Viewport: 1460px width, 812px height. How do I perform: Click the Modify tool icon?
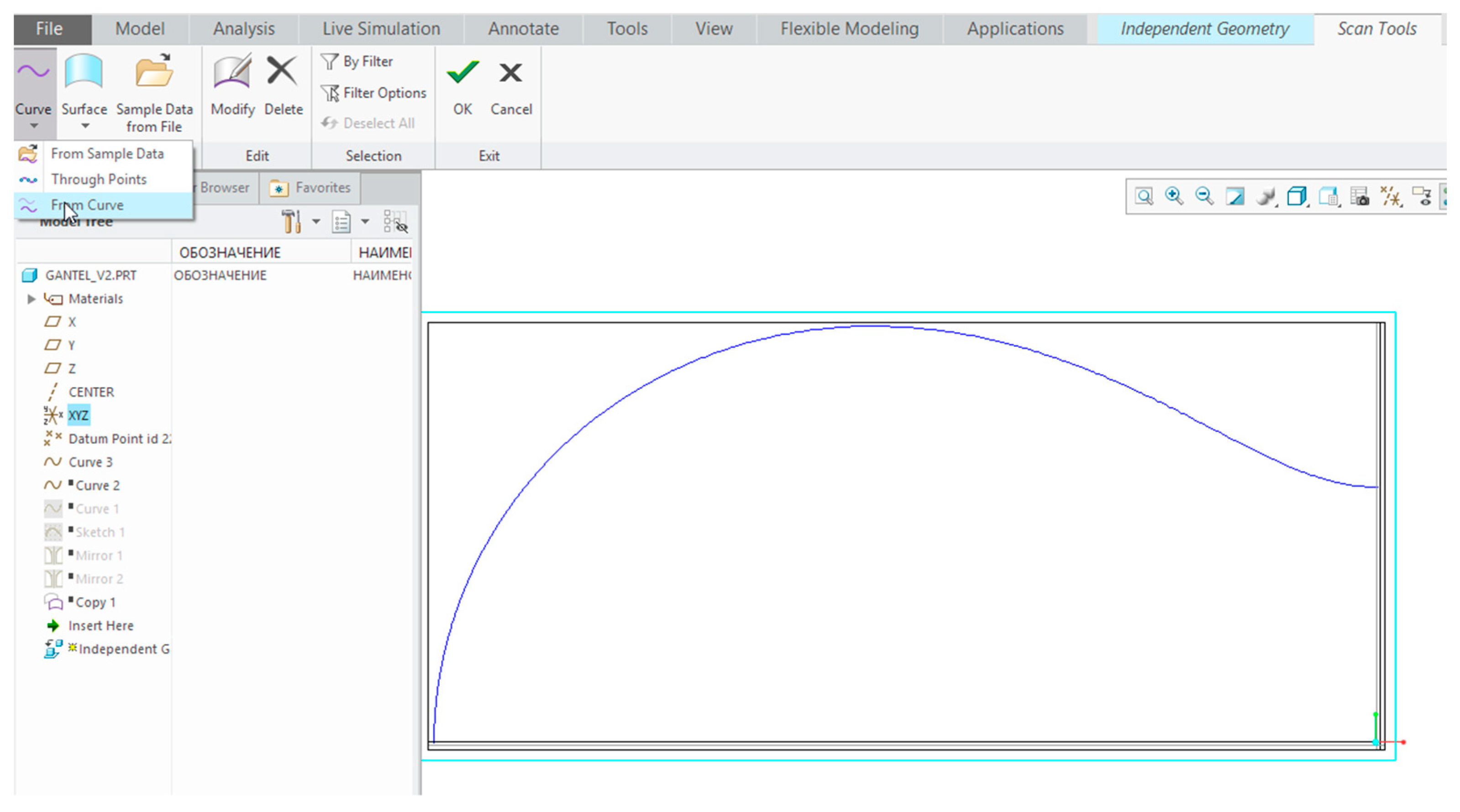tap(232, 85)
